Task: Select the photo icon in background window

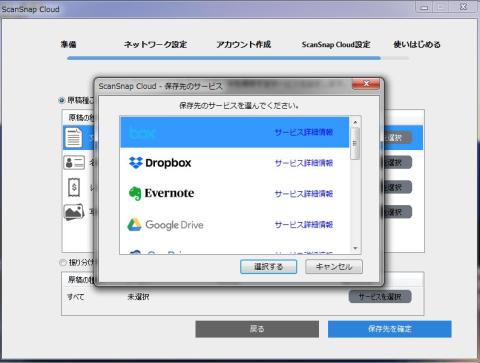Action: coord(74,212)
